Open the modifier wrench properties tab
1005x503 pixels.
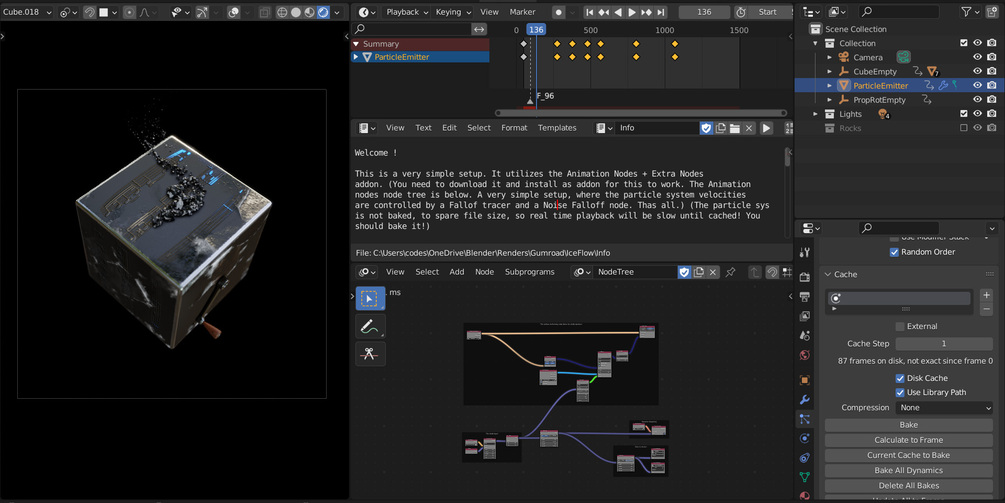[x=805, y=400]
